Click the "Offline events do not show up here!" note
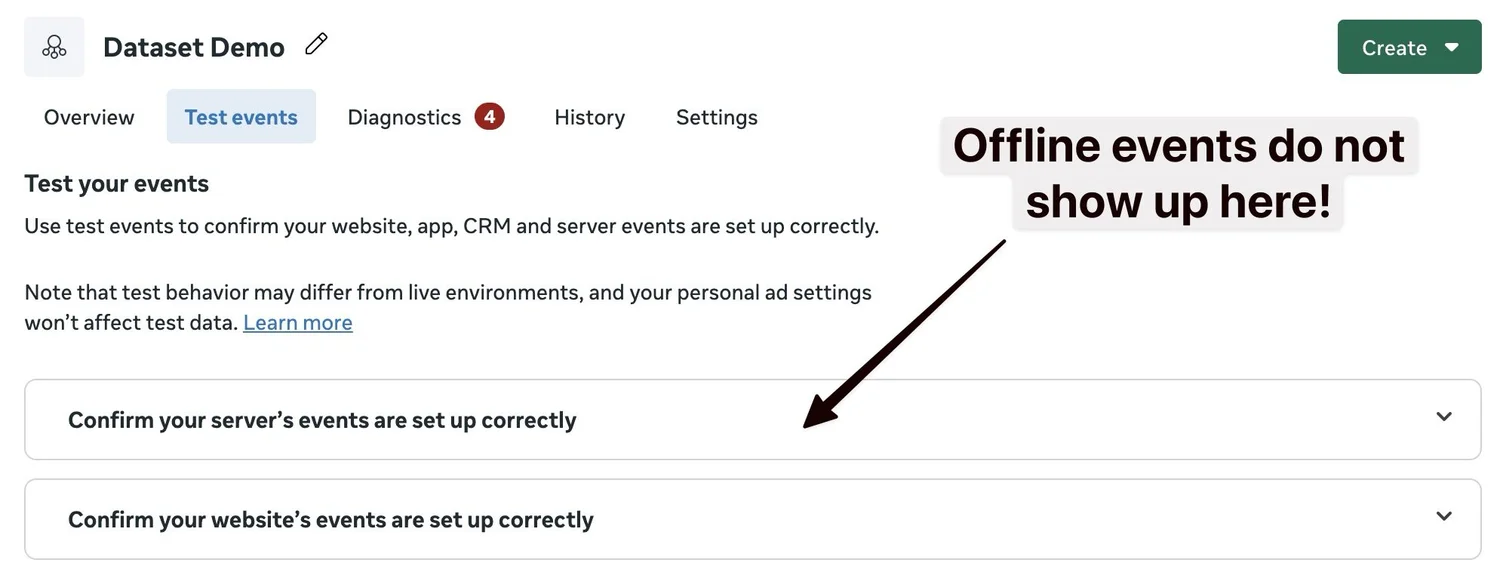Viewport: 1500px width, 578px height. pyautogui.click(x=1178, y=173)
